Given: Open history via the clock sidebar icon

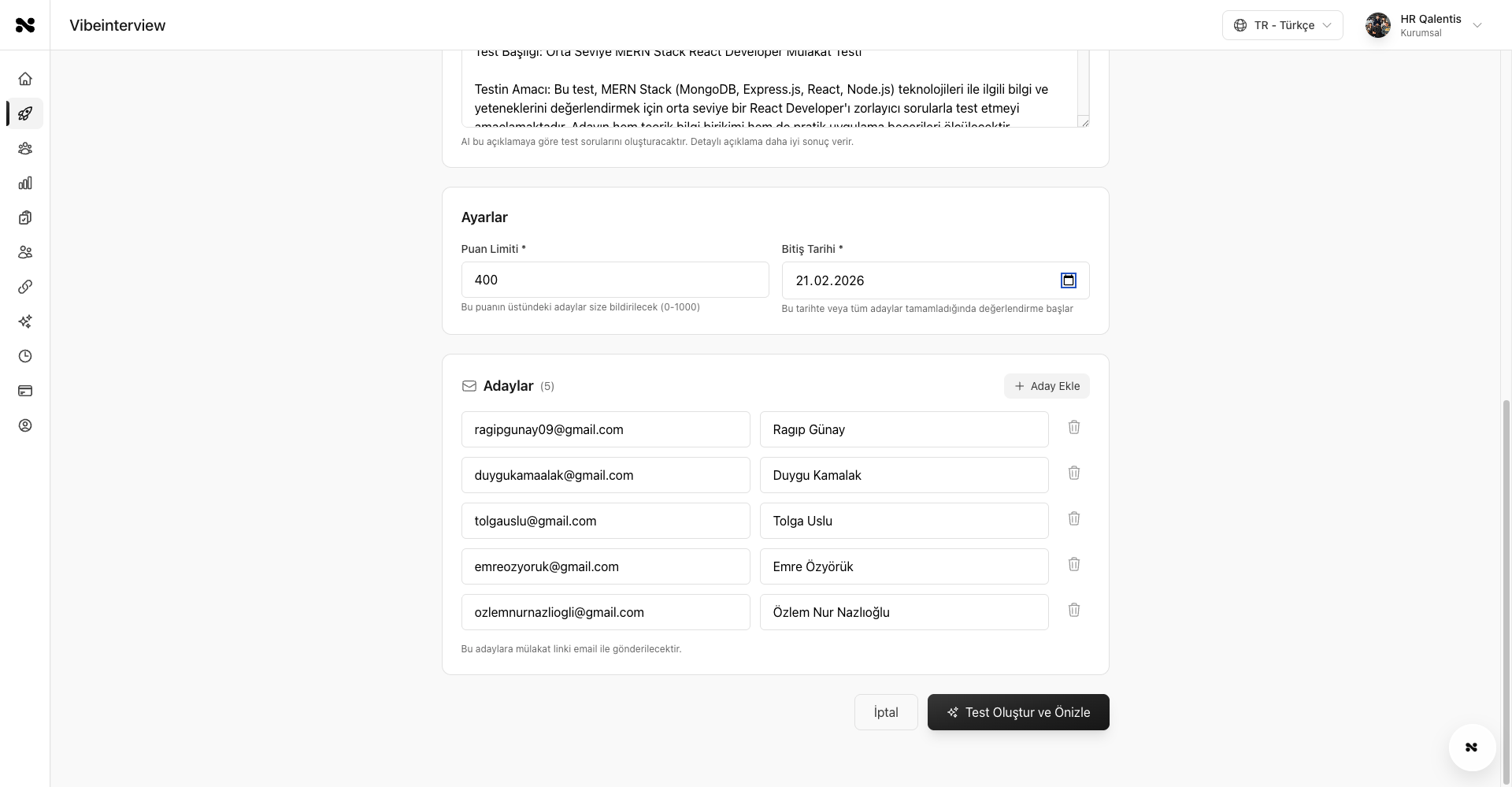Looking at the screenshot, I should click(x=25, y=356).
